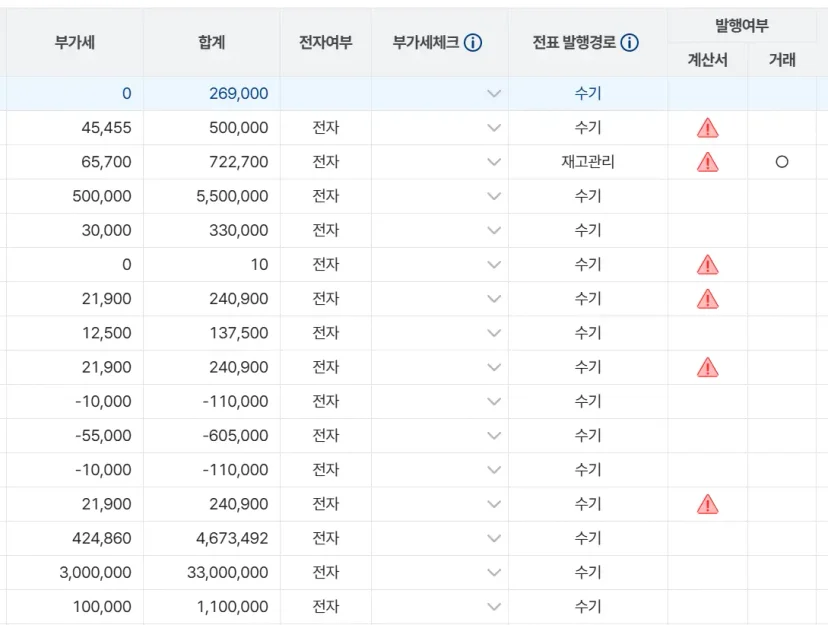
Task: Click the 계산서 sub-column header
Action: coord(708,60)
